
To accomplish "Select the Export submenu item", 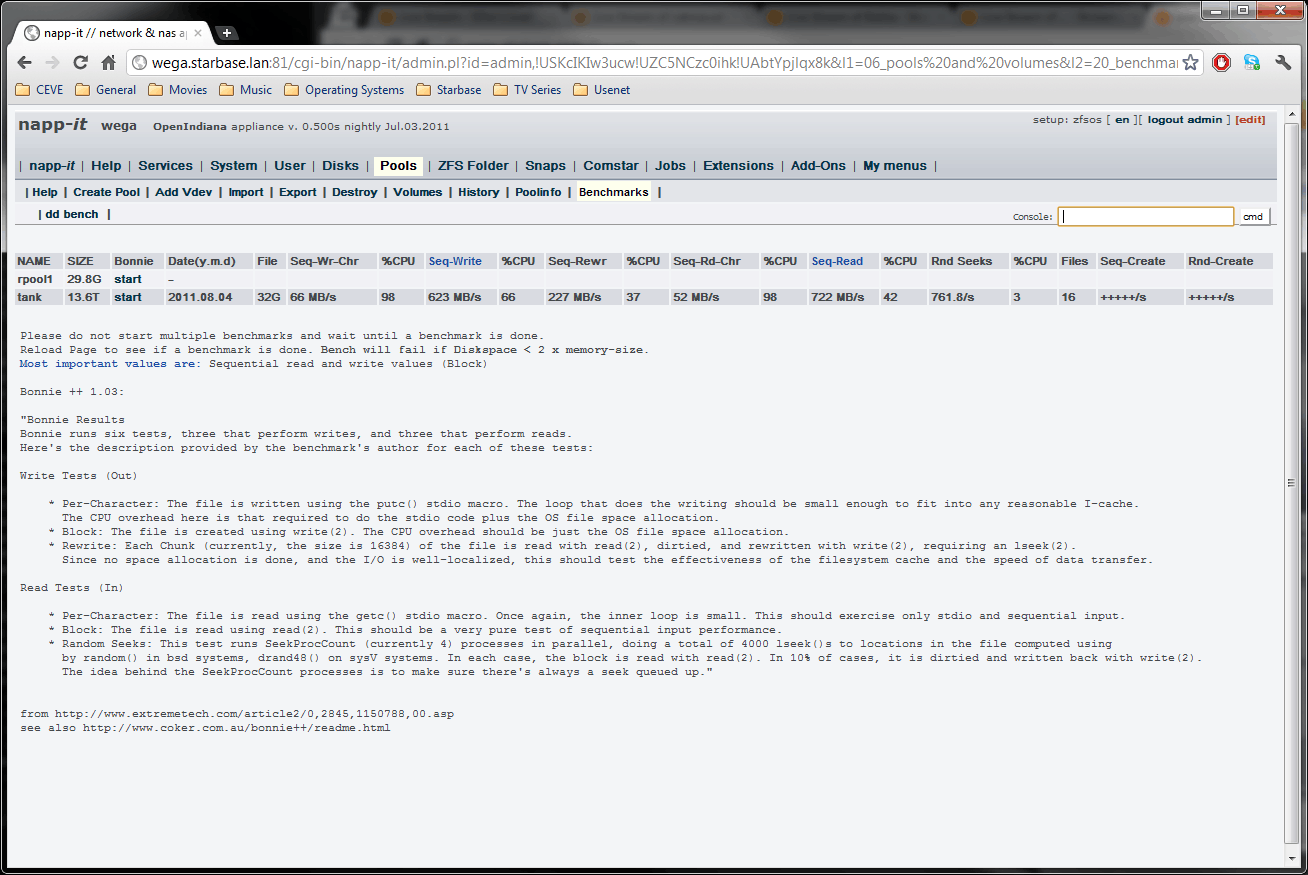I will (298, 192).
